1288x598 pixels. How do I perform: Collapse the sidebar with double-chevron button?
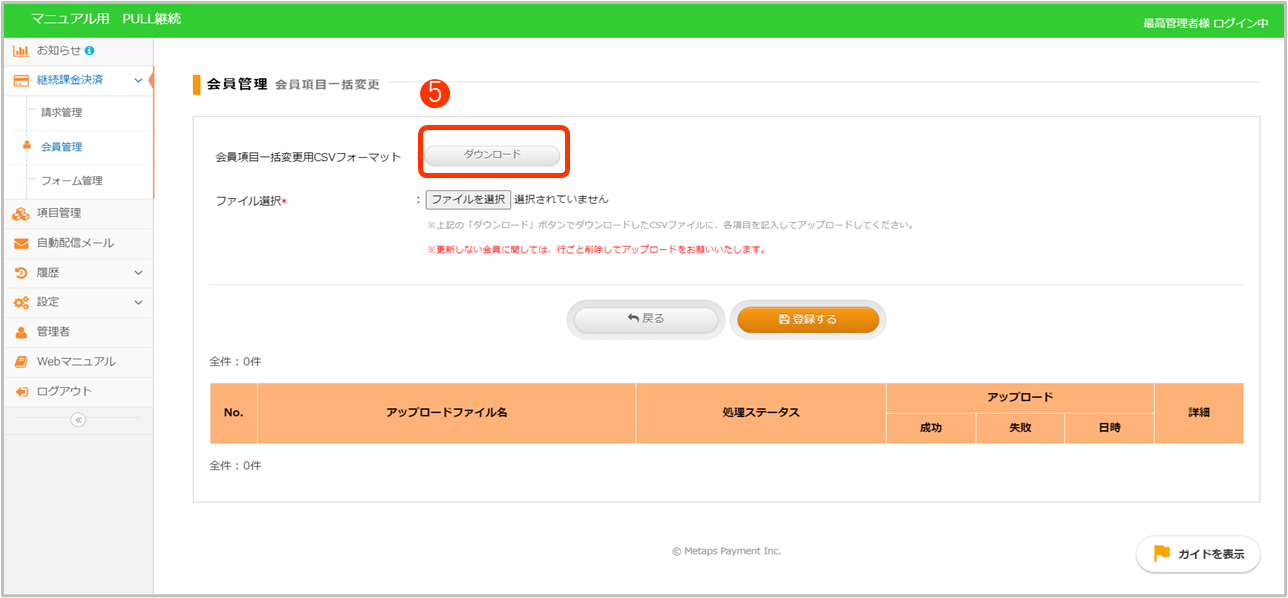pos(78,420)
